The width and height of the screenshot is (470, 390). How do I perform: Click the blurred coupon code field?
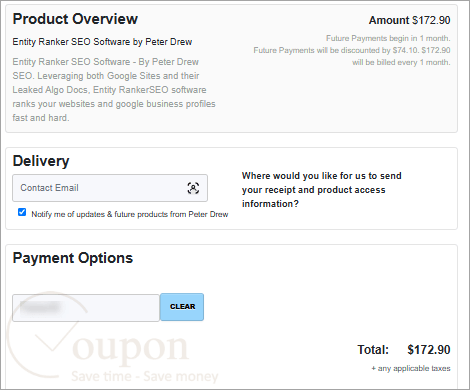tap(86, 308)
